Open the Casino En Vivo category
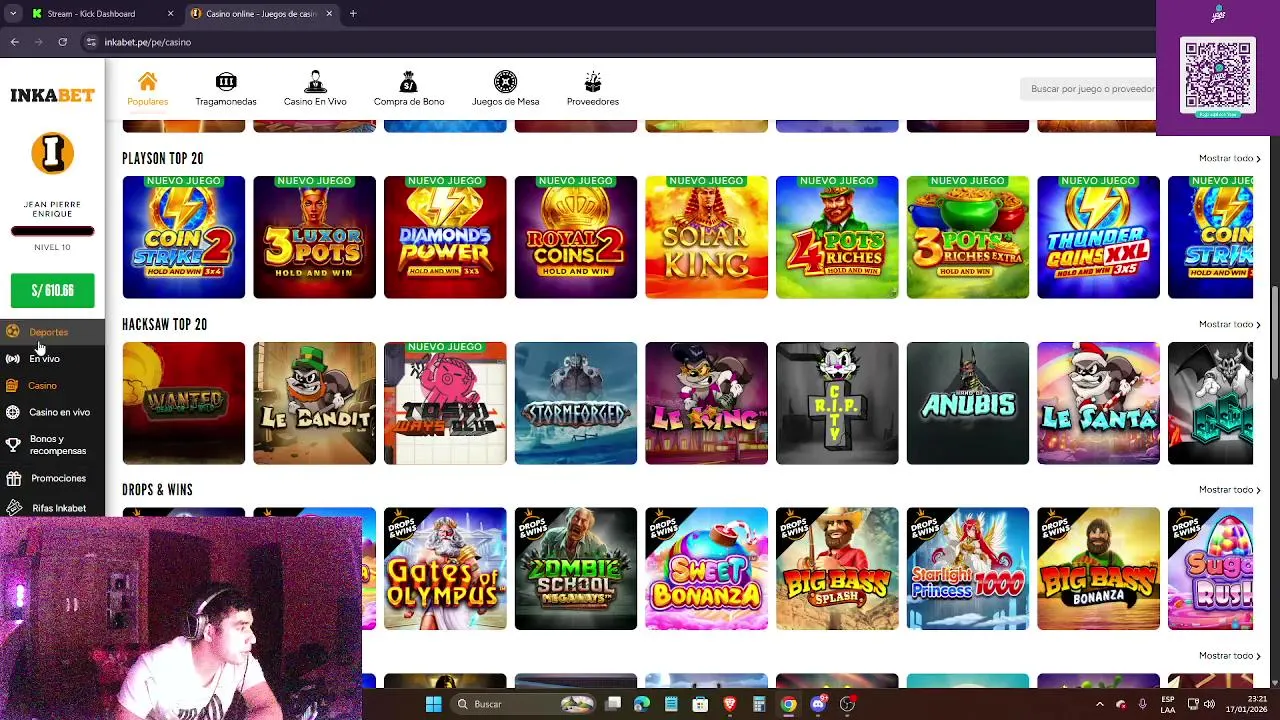 315,89
